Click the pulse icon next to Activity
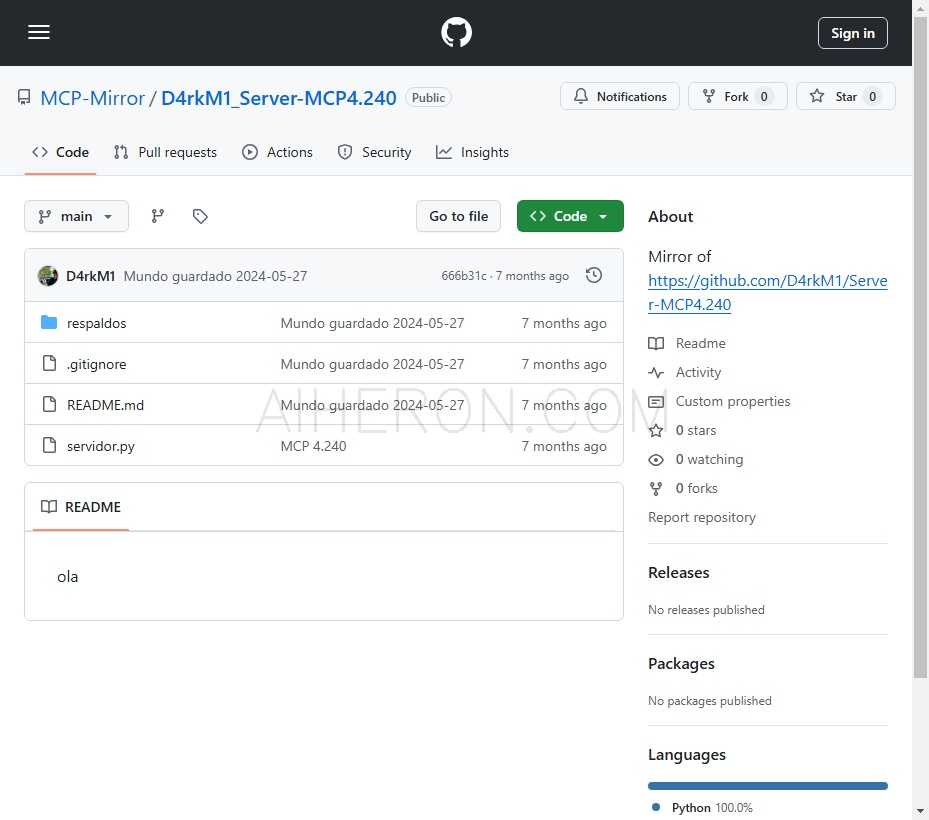 point(656,373)
